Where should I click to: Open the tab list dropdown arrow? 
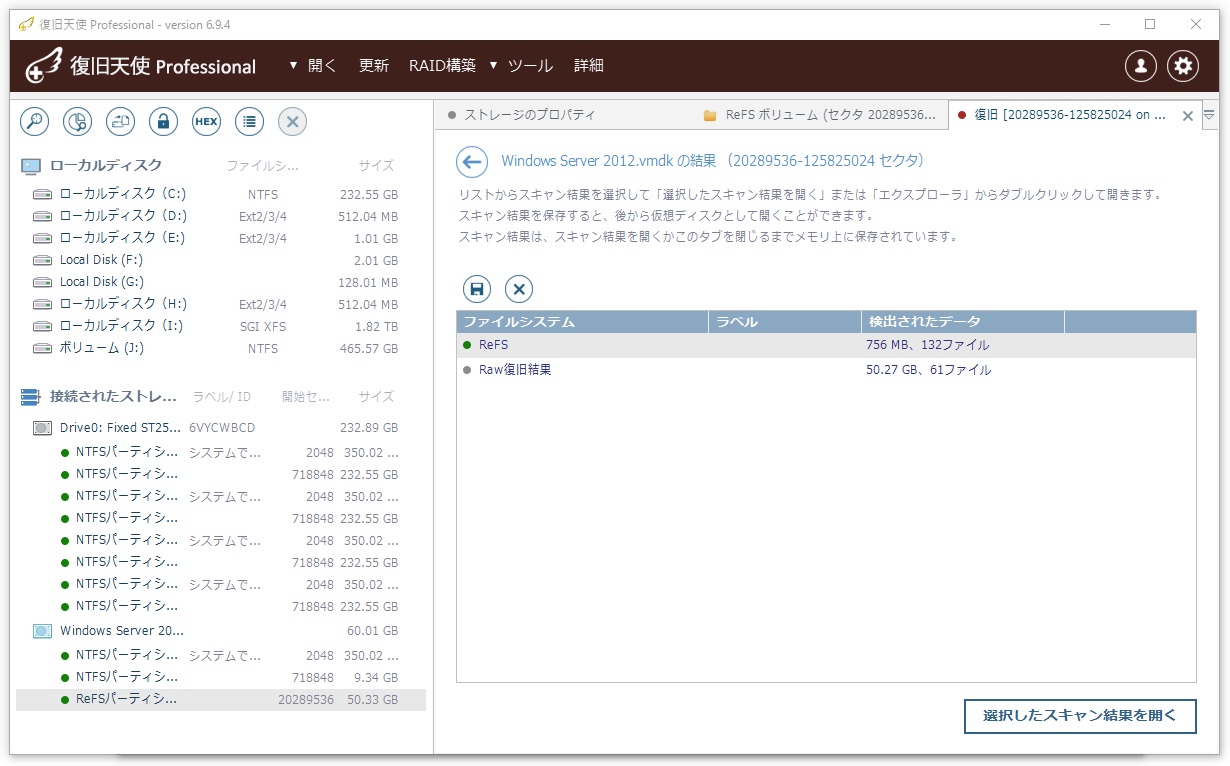coord(1209,115)
